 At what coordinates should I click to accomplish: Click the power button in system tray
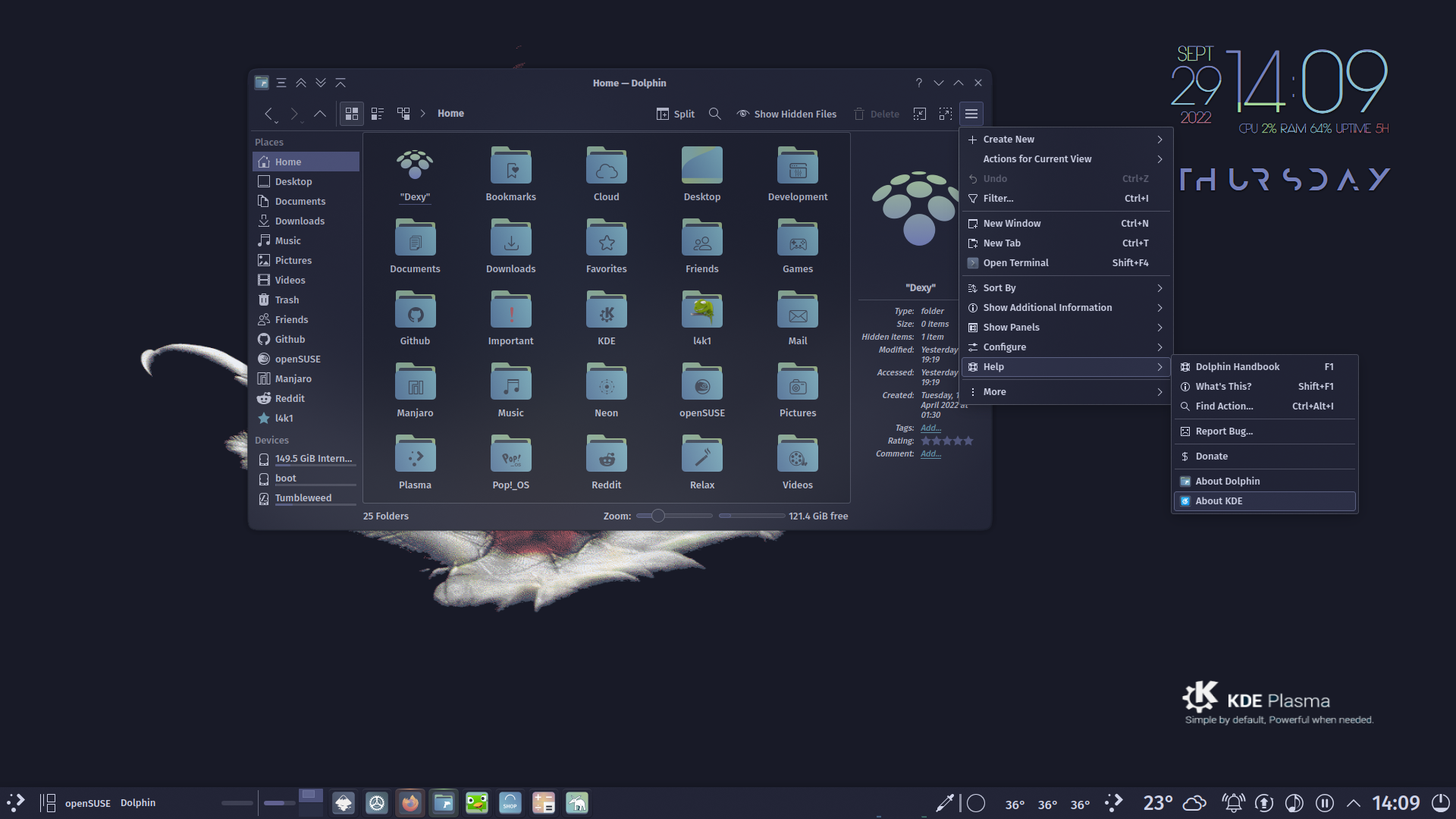tap(1440, 802)
